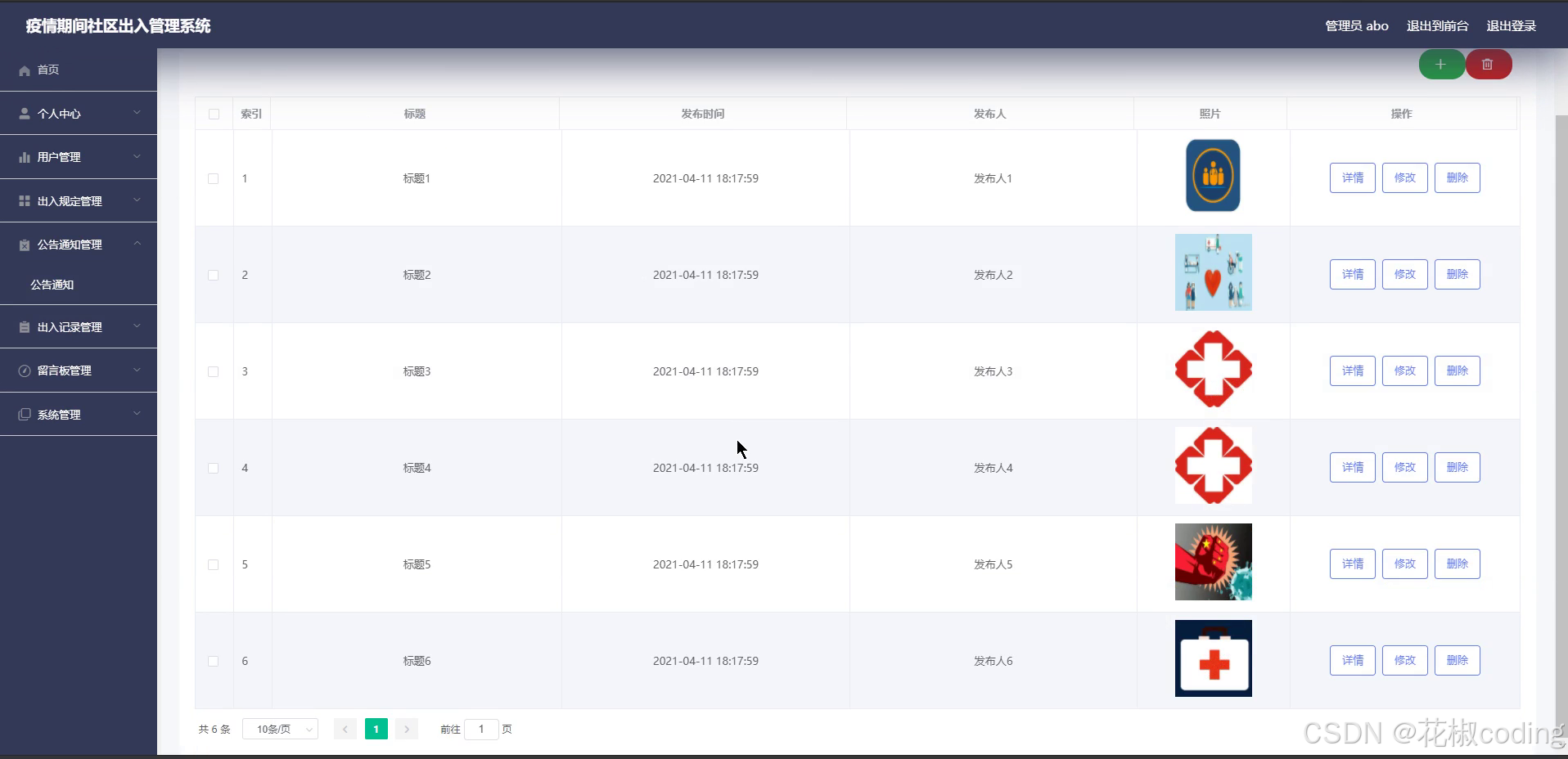Click the first aid kit photo in row 6
This screenshot has width=1568, height=759.
click(1214, 658)
